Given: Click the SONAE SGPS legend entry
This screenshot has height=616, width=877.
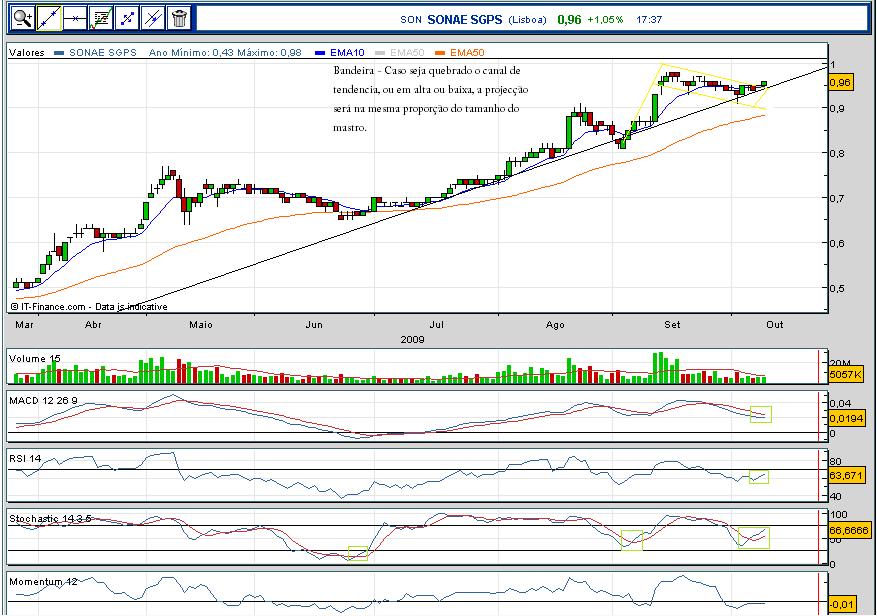Looking at the screenshot, I should [103, 53].
